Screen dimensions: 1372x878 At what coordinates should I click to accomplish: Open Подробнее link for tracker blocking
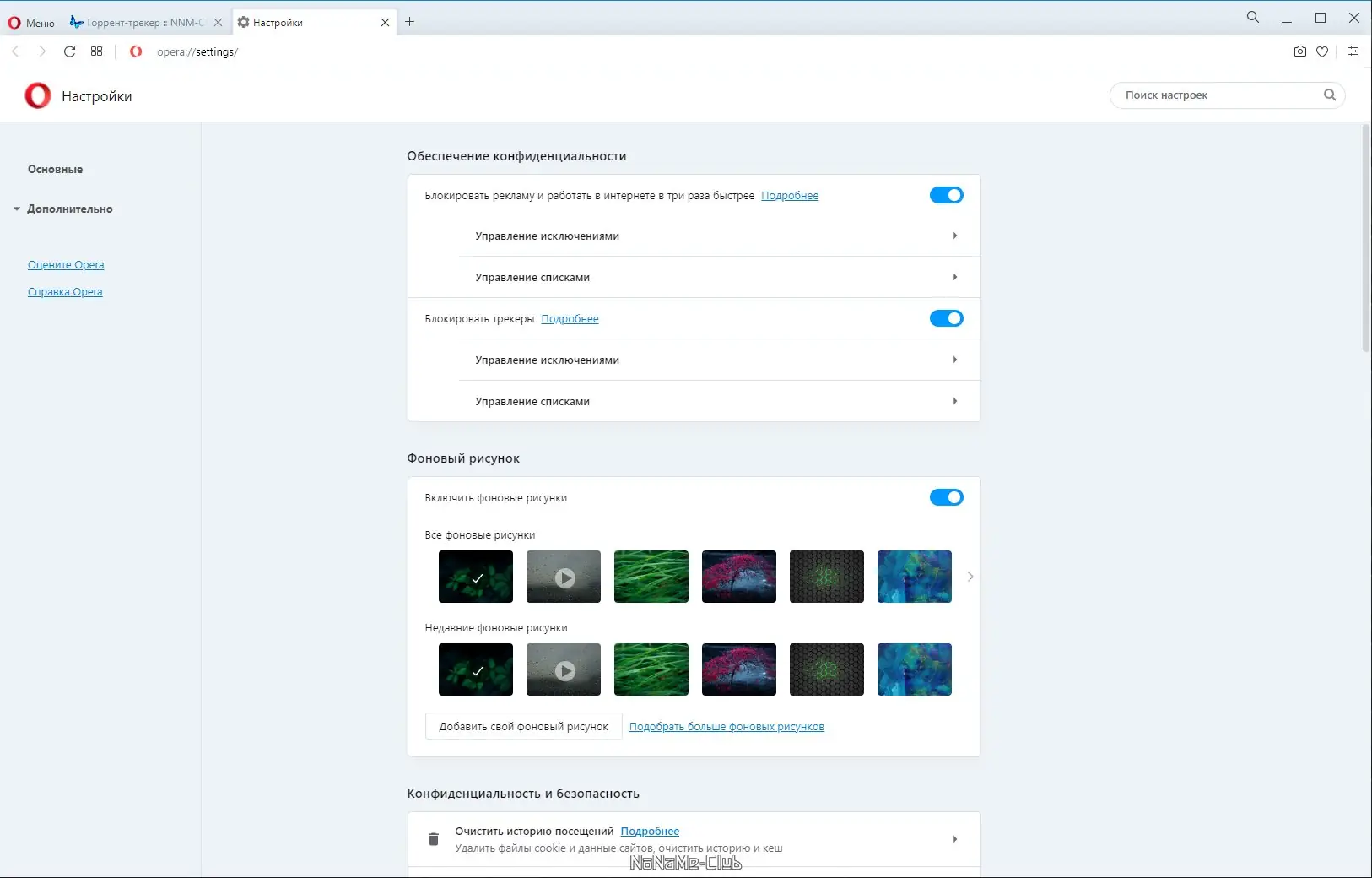pos(570,319)
